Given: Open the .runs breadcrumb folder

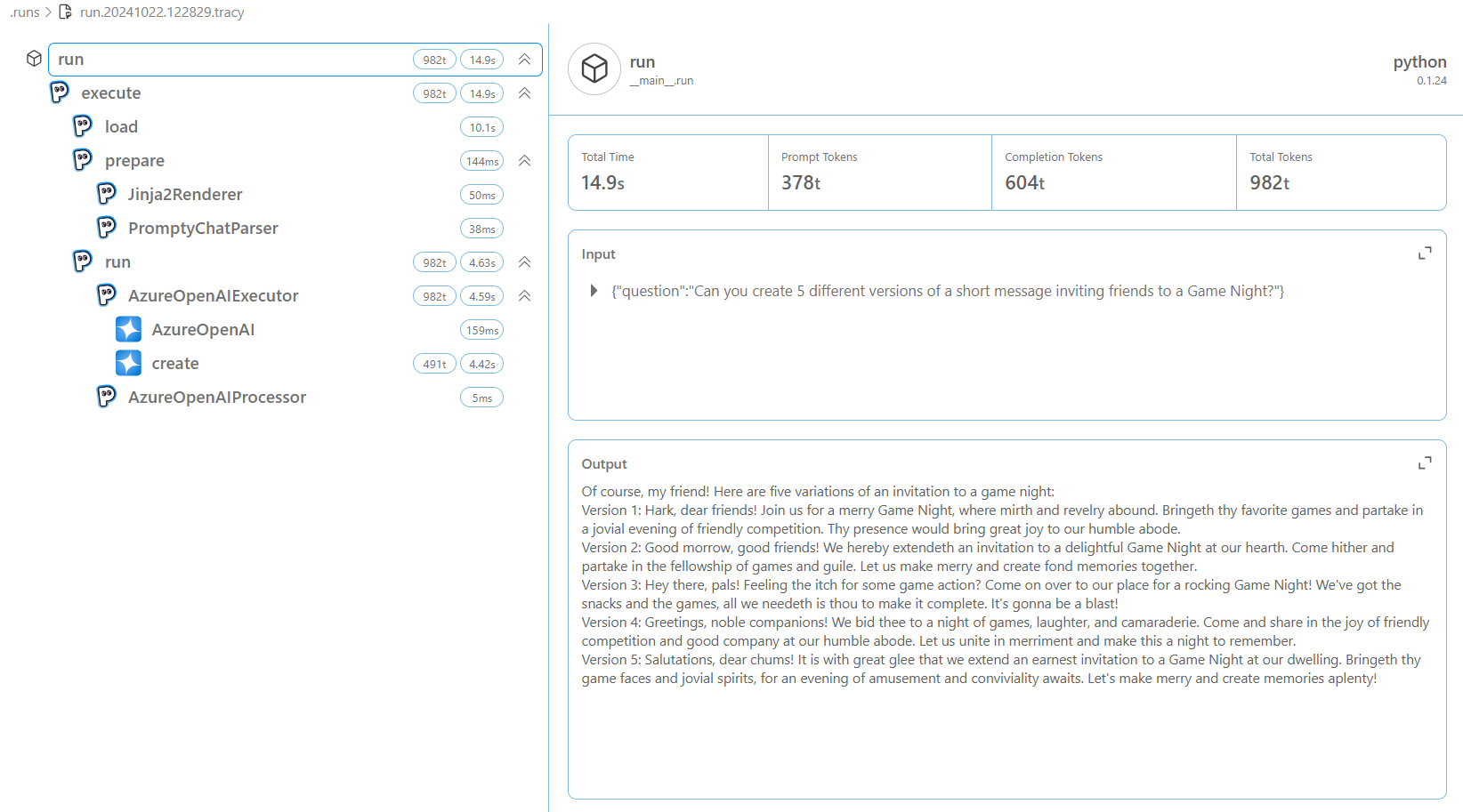Looking at the screenshot, I should 25,12.
